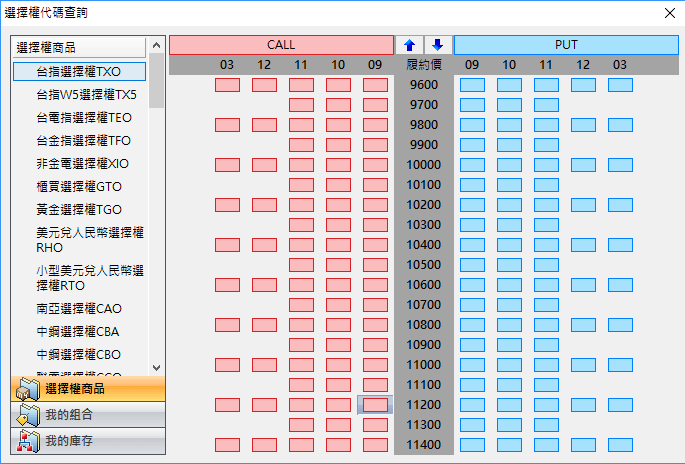Click the 我的庫存 panel icon
Image resolution: width=685 pixels, height=464 pixels.
pos(27,441)
